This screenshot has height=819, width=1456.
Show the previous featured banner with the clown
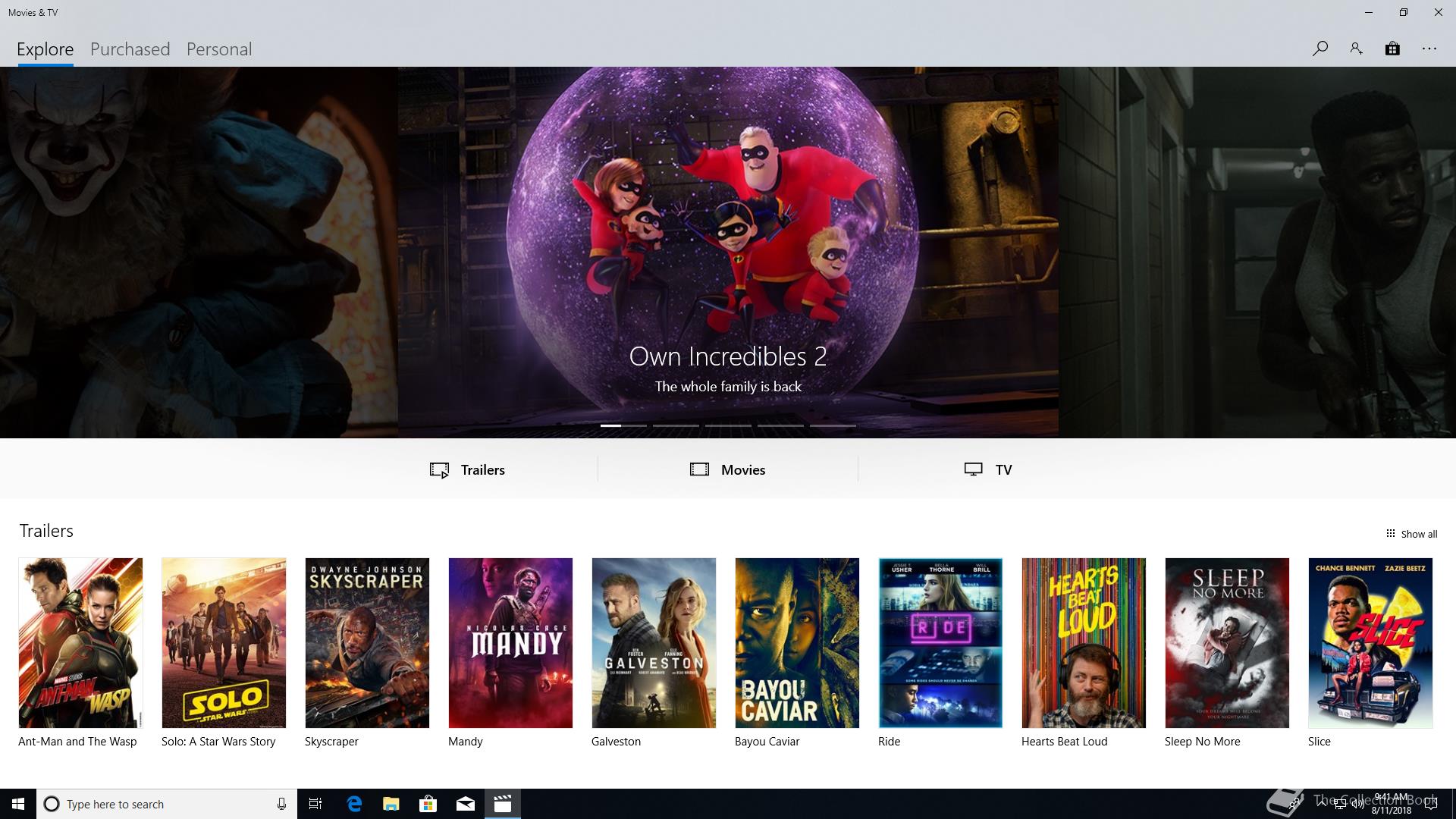tap(199, 253)
